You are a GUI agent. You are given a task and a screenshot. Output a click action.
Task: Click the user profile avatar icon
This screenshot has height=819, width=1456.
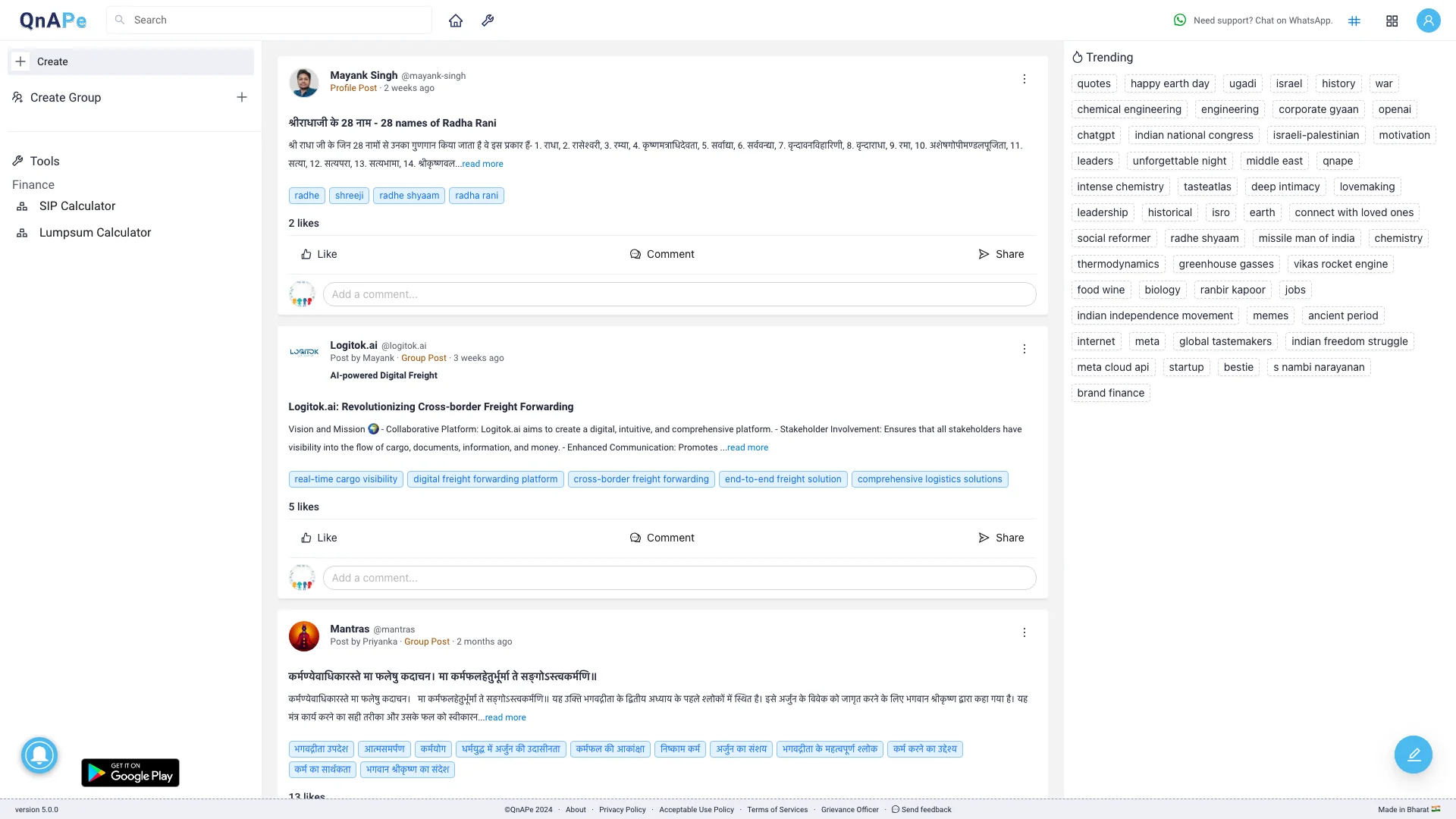(x=1428, y=20)
